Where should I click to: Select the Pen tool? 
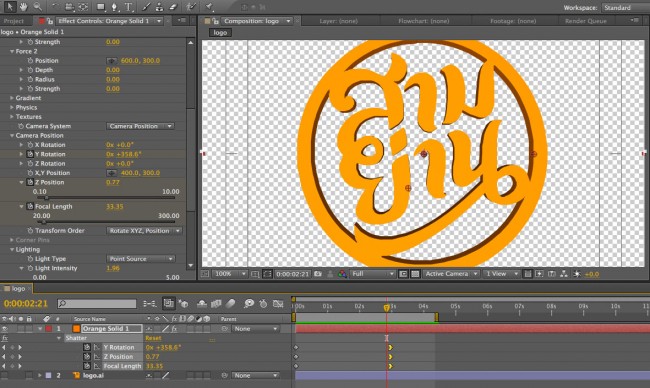[x=114, y=7]
